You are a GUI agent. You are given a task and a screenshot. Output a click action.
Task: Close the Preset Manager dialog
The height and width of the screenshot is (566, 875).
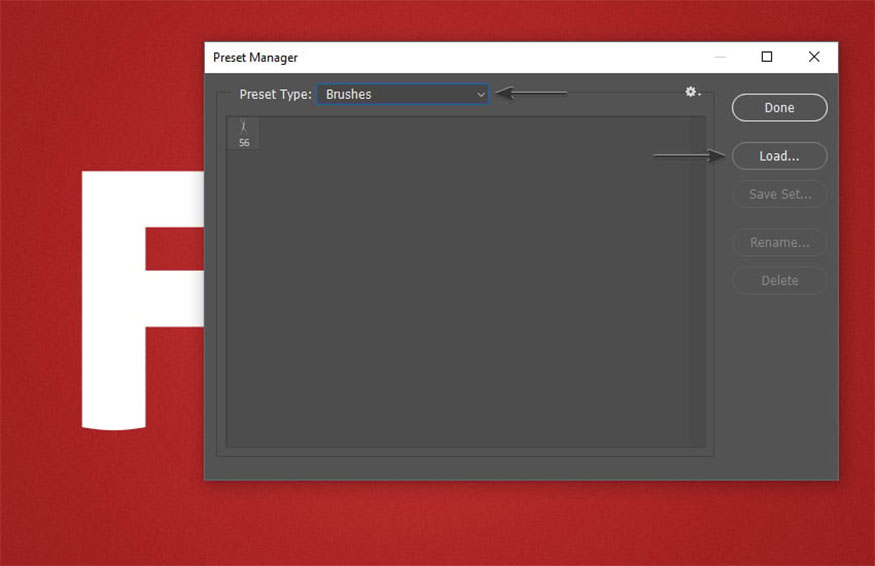click(814, 57)
